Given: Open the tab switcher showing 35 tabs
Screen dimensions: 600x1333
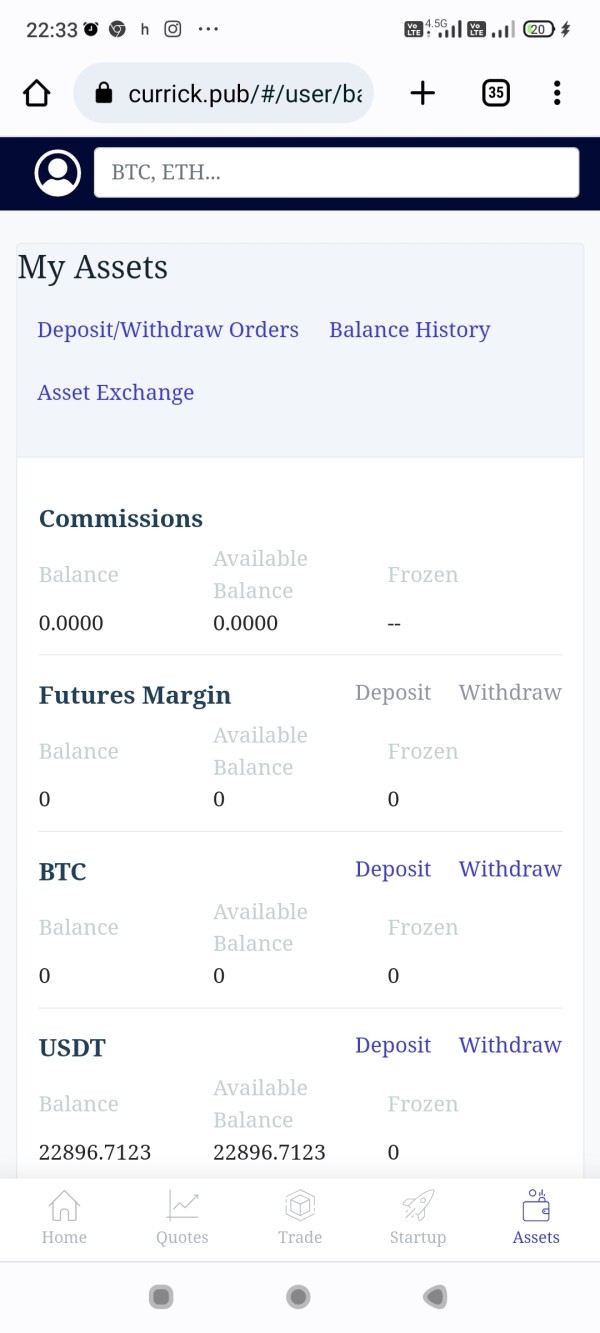Looking at the screenshot, I should click(x=496, y=93).
